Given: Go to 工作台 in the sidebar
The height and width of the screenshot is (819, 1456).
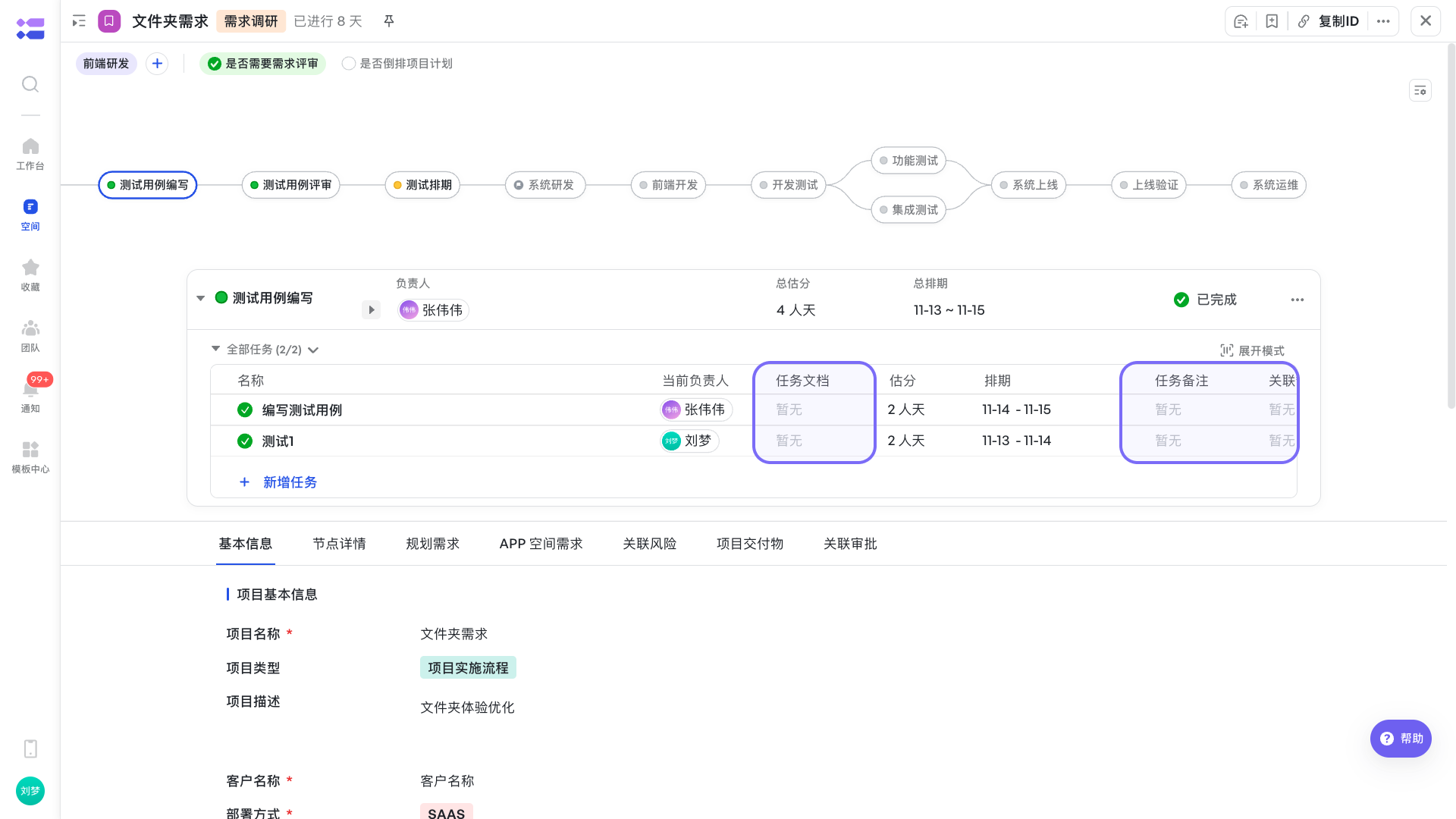Looking at the screenshot, I should 30,154.
